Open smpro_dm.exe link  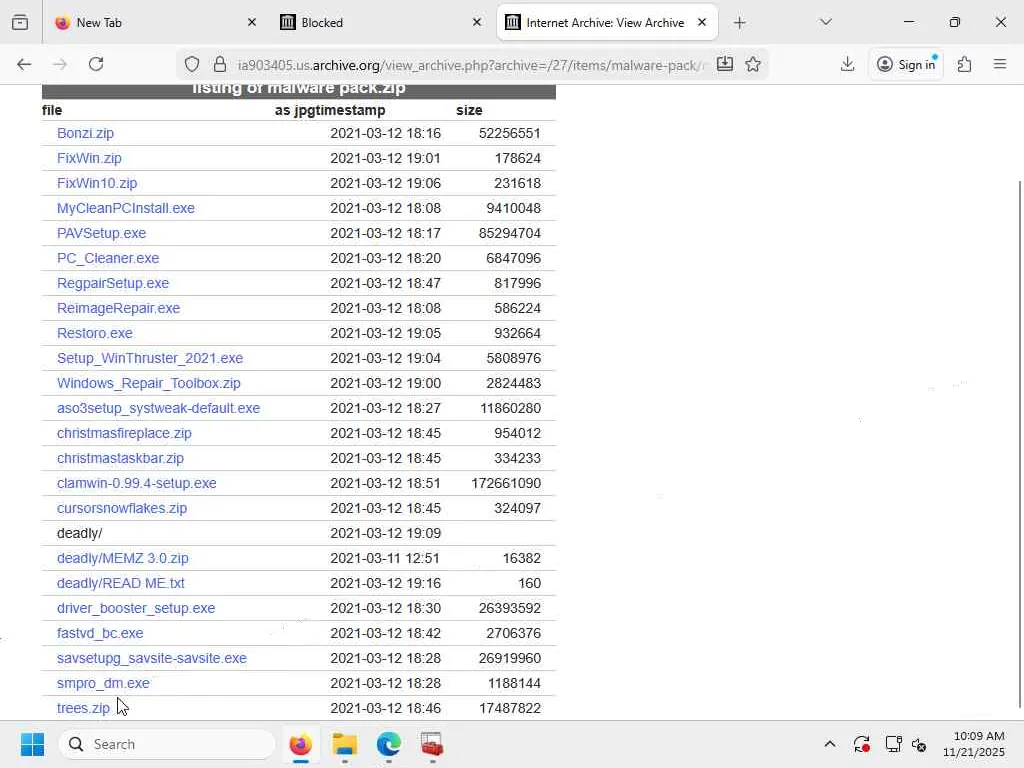coord(103,683)
